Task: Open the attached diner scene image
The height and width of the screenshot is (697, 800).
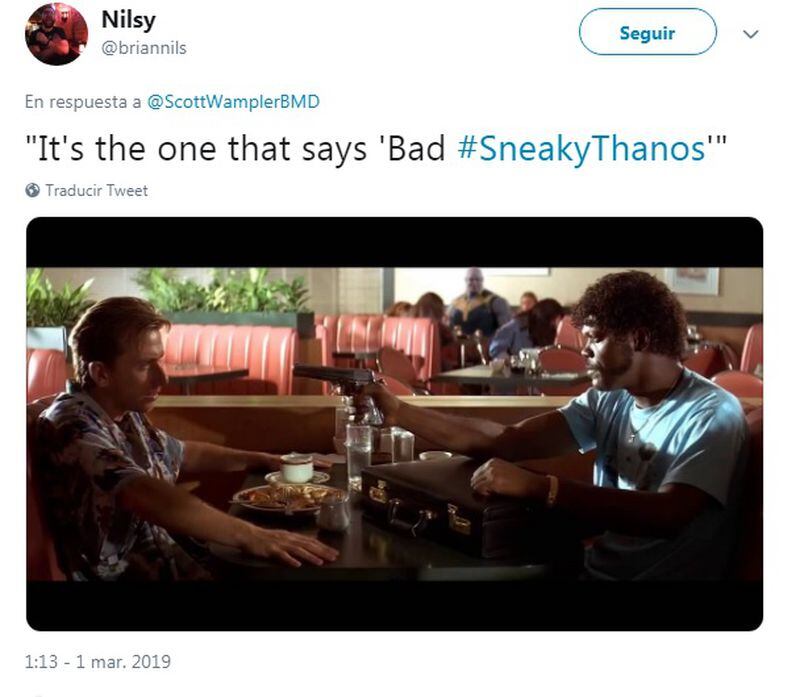Action: [394, 424]
